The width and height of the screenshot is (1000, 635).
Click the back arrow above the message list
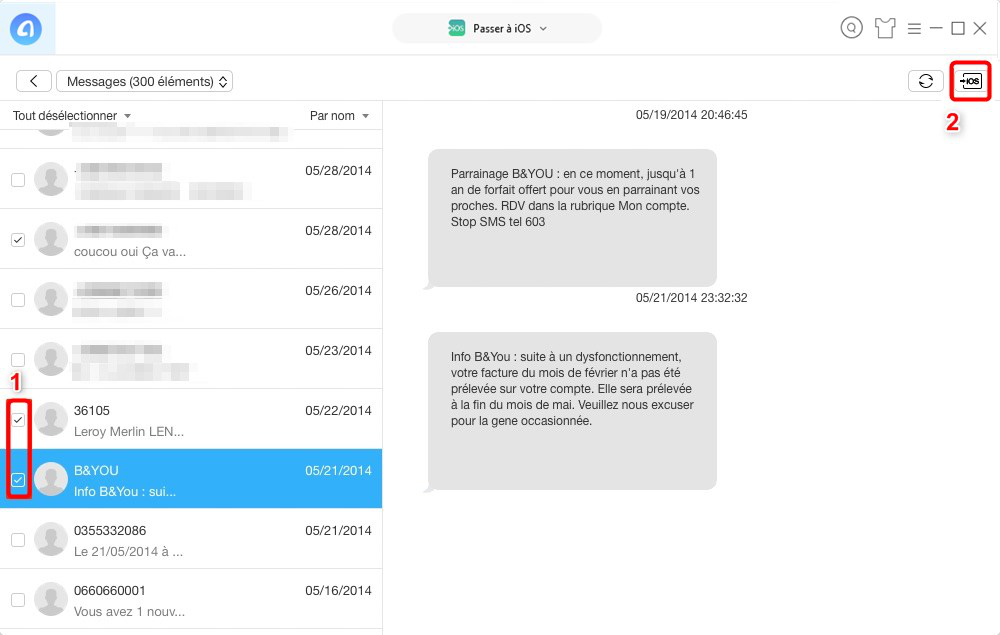[x=33, y=80]
